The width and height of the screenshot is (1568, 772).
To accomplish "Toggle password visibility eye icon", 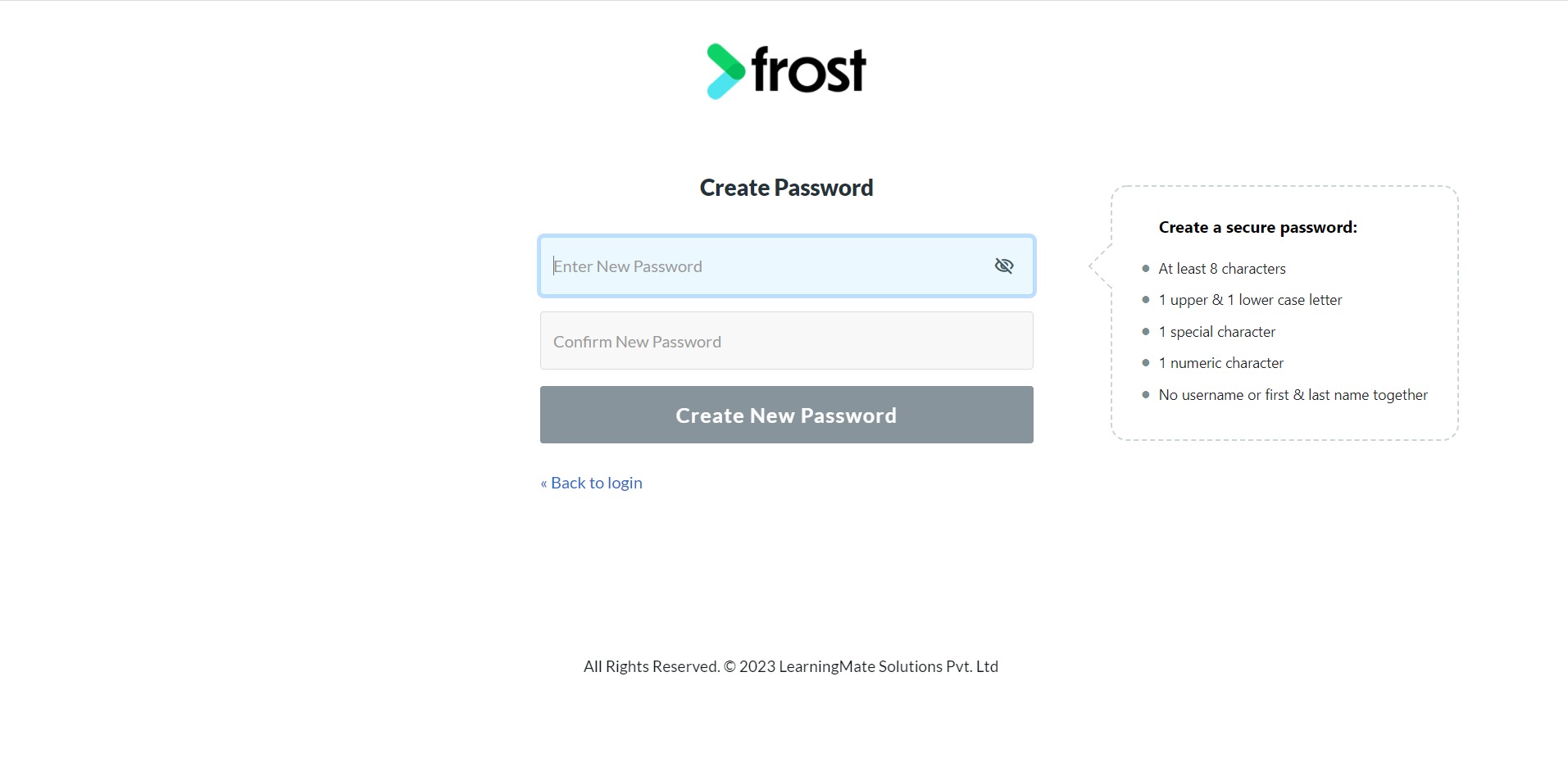I will tap(1003, 266).
